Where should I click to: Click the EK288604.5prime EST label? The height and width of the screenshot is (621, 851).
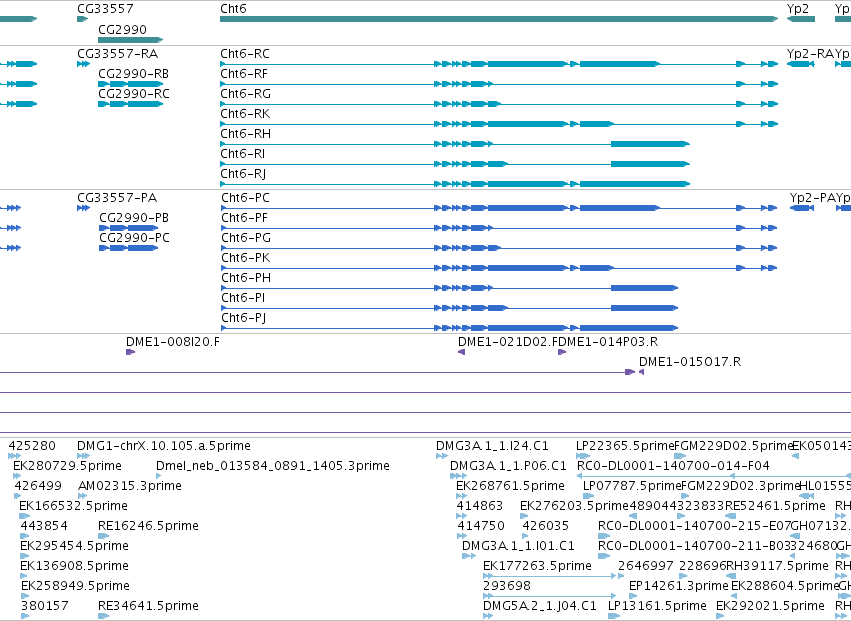785,586
